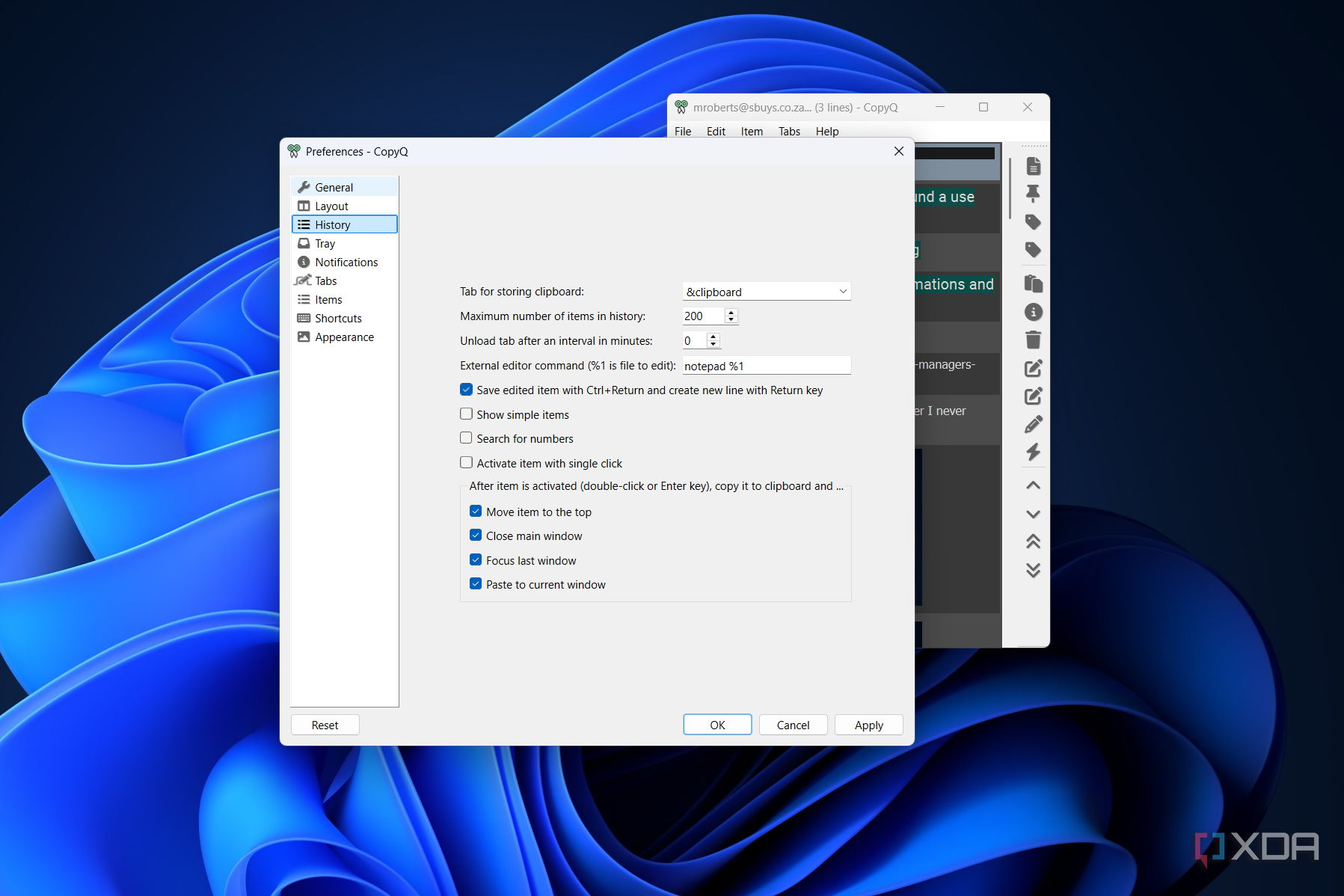The image size is (1344, 896).
Task: Click the Tray section's inbox icon
Action: [x=304, y=243]
